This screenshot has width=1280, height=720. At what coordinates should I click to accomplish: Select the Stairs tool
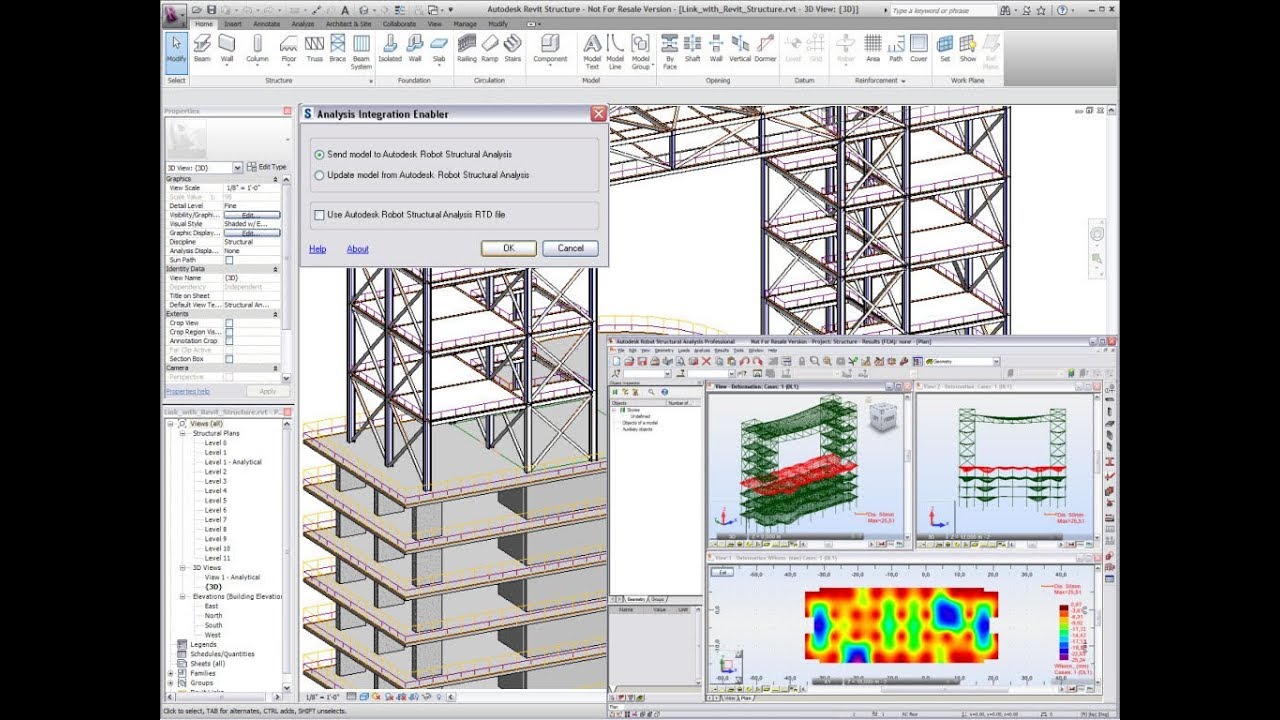pos(513,49)
